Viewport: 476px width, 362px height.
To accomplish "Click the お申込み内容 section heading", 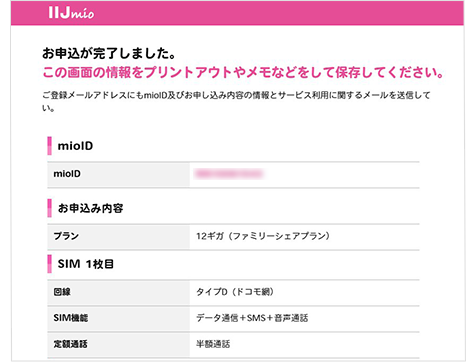I will [90, 208].
